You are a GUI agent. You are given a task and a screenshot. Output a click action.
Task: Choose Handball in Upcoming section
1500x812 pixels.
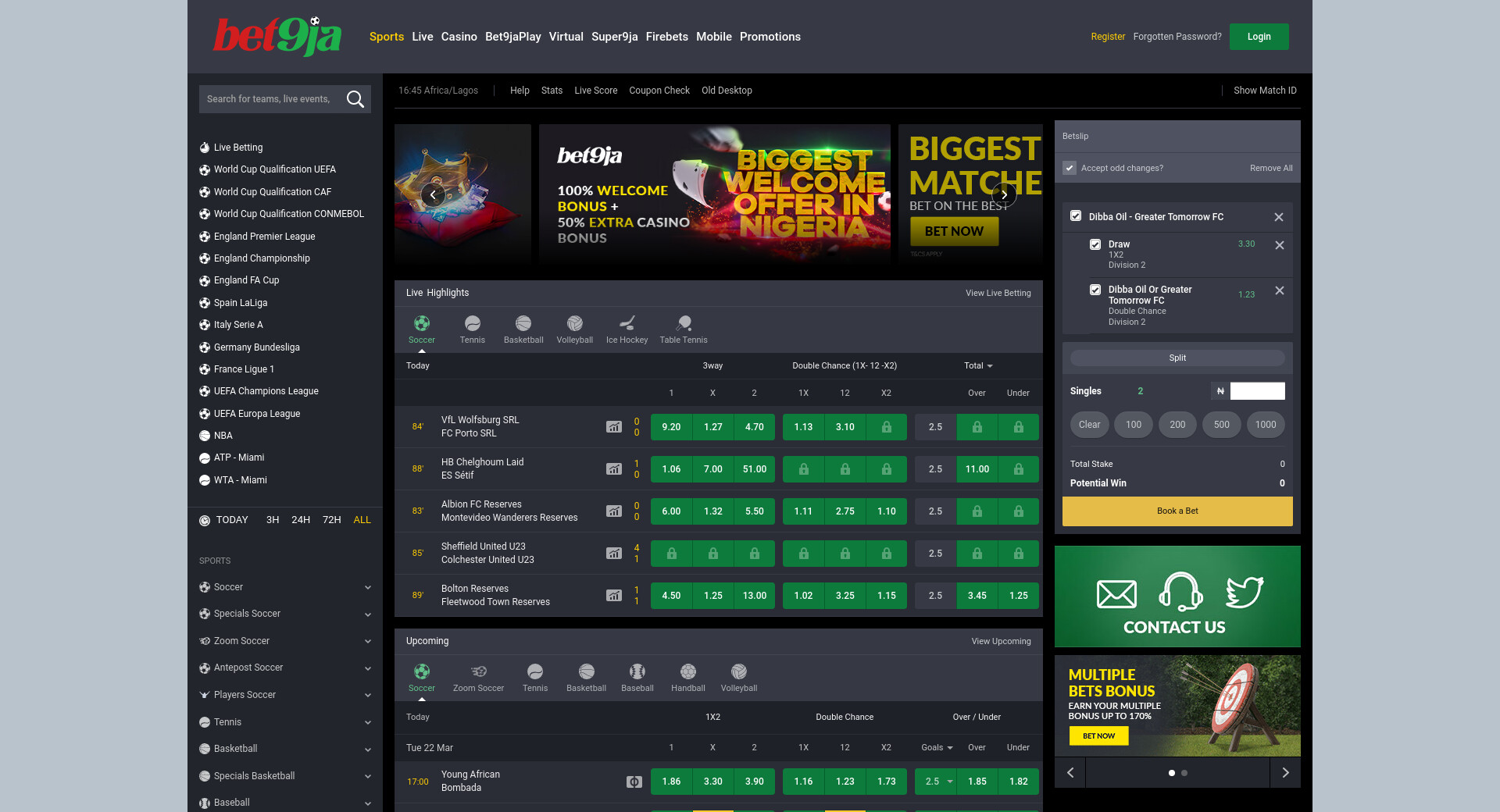687,678
